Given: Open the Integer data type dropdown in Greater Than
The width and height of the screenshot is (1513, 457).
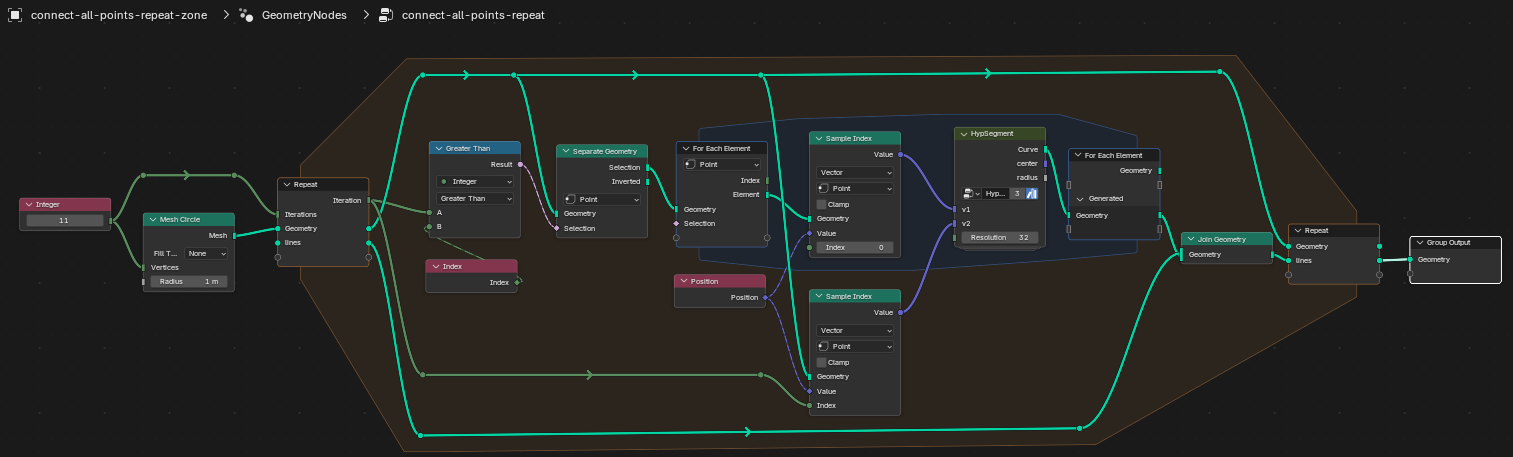Looking at the screenshot, I should tap(475, 181).
